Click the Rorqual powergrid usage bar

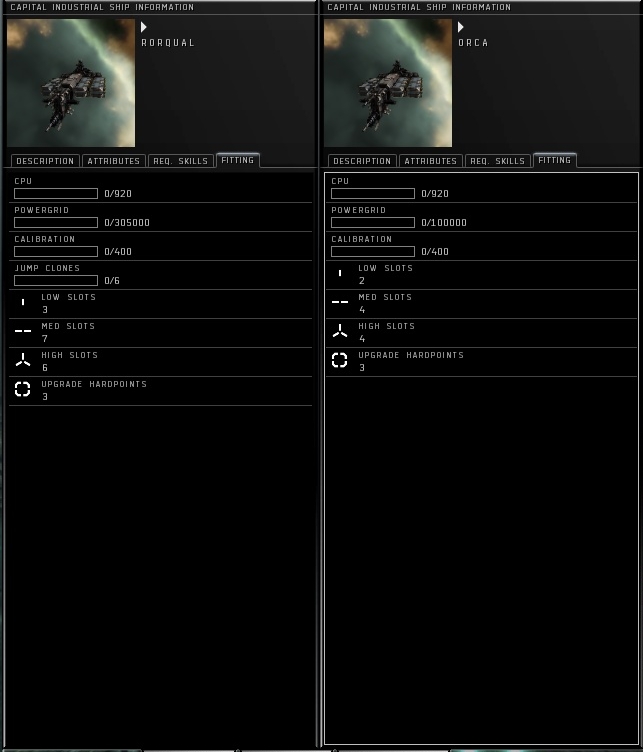[x=56, y=223]
